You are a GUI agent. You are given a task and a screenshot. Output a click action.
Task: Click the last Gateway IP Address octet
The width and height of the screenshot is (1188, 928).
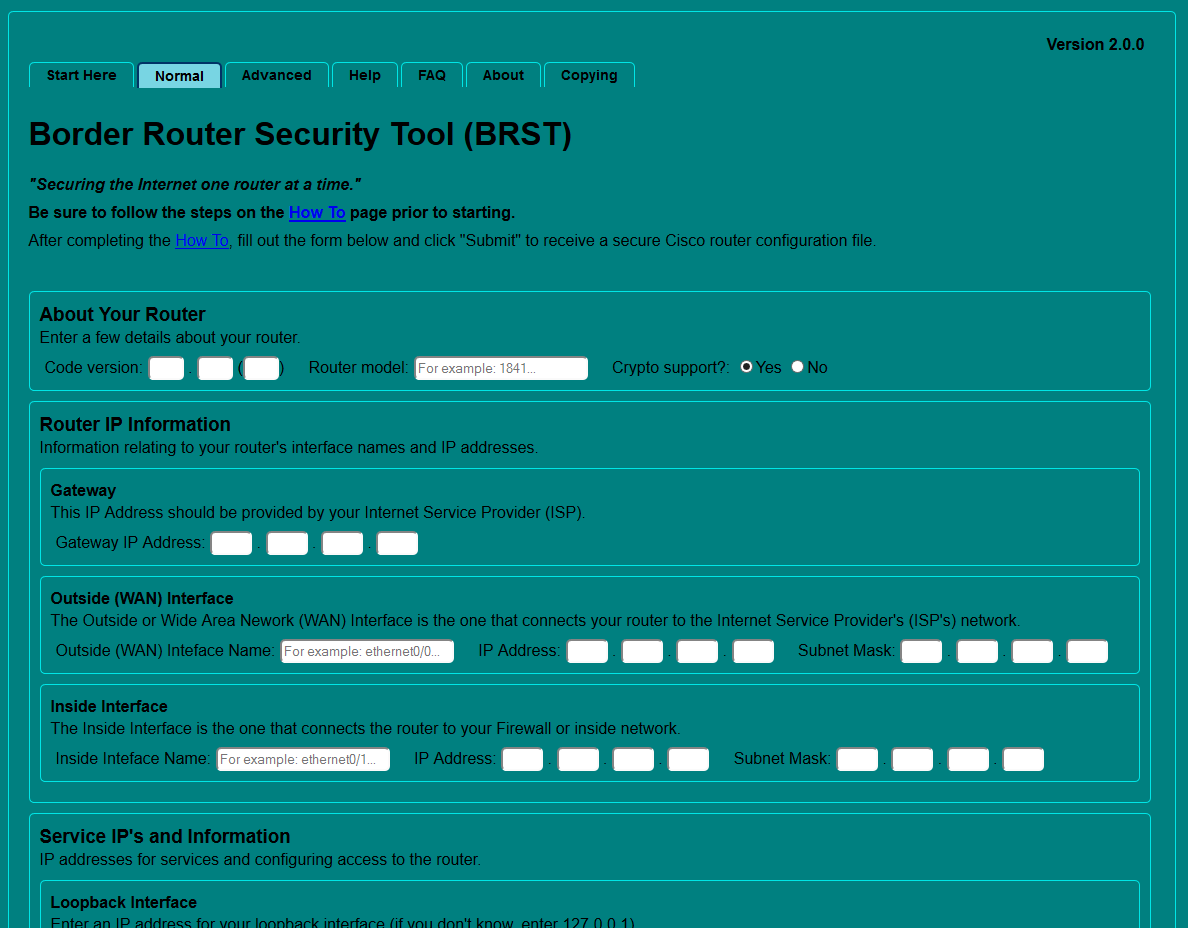coord(397,543)
